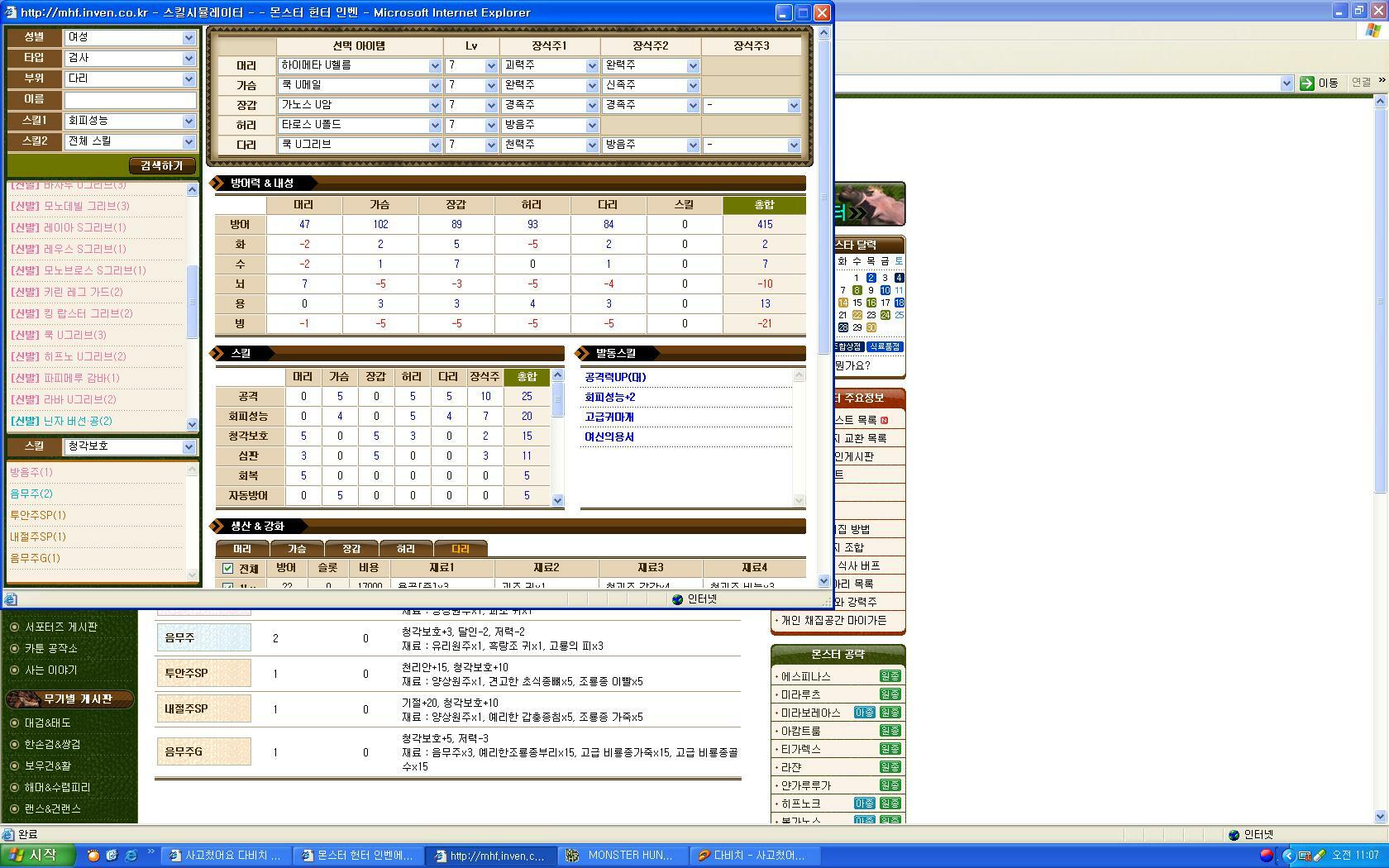
Task: Open the 다리 장식주3 dropdown
Action: coord(793,145)
